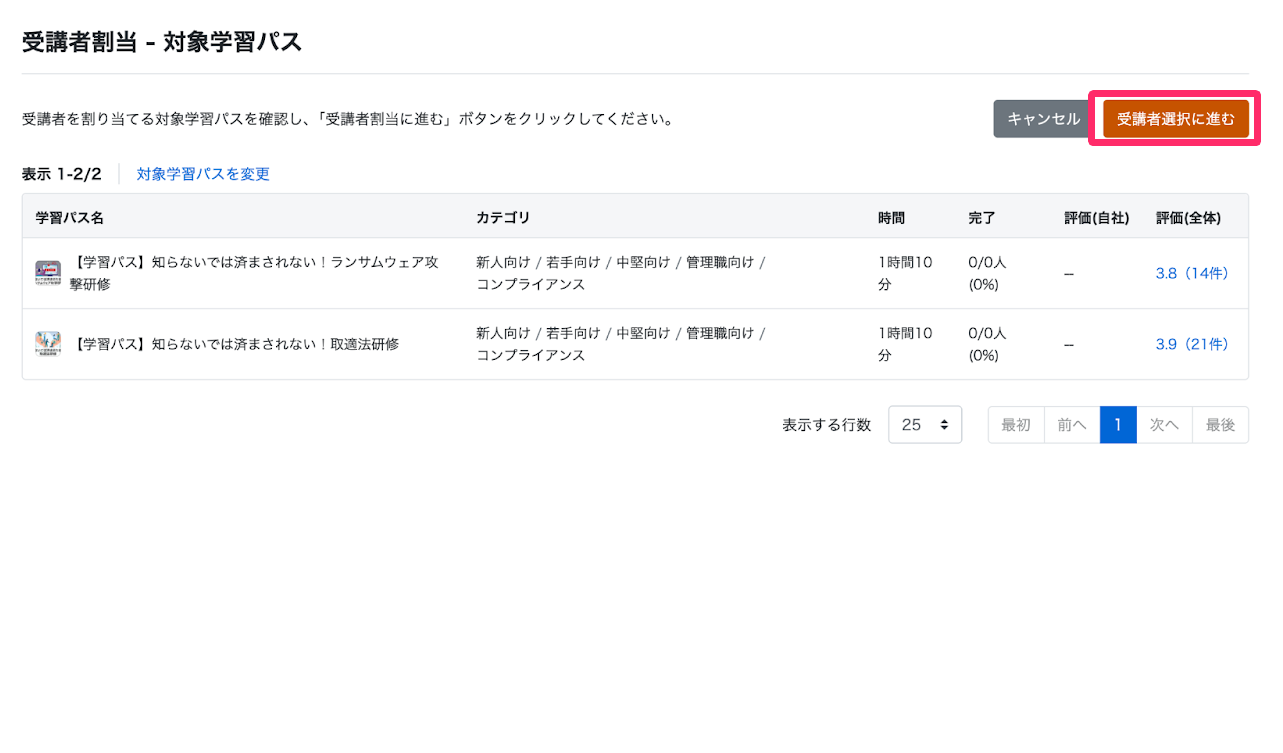This screenshot has height=753, width=1283.
Task: Select the 取適法研修 learning path name
Action: click(x=236, y=344)
